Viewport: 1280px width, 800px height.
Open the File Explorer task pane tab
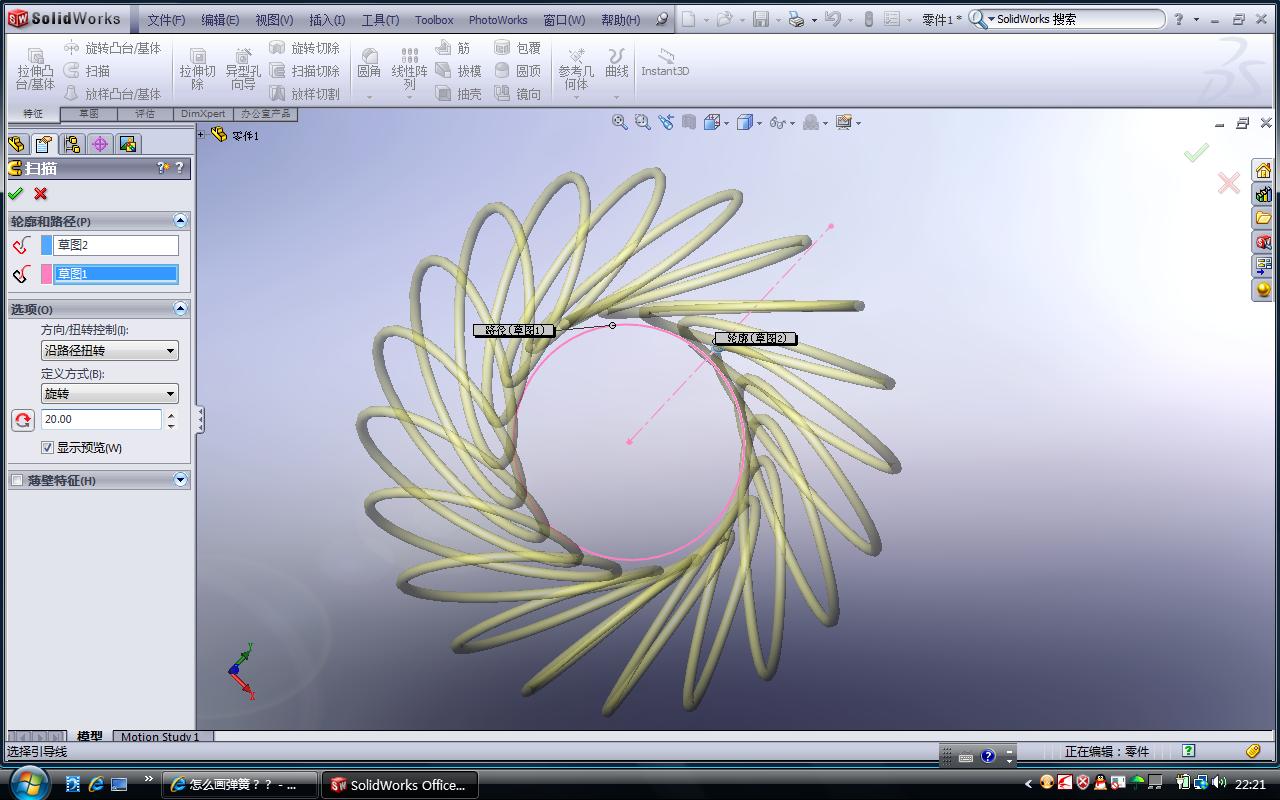1264,218
